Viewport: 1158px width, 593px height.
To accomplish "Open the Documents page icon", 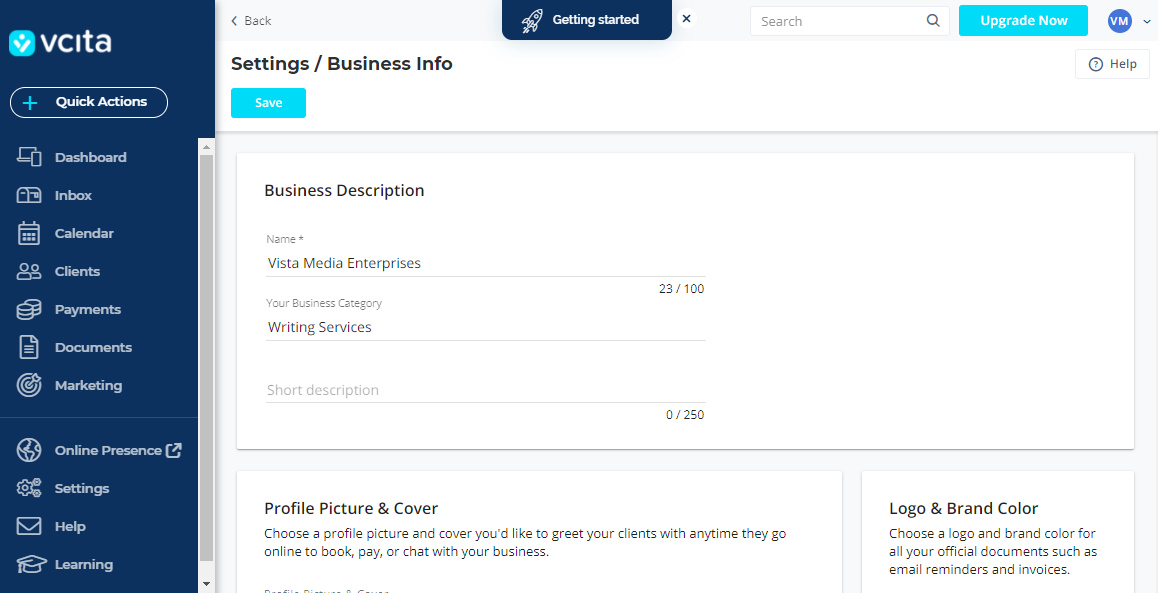I will click(x=29, y=348).
